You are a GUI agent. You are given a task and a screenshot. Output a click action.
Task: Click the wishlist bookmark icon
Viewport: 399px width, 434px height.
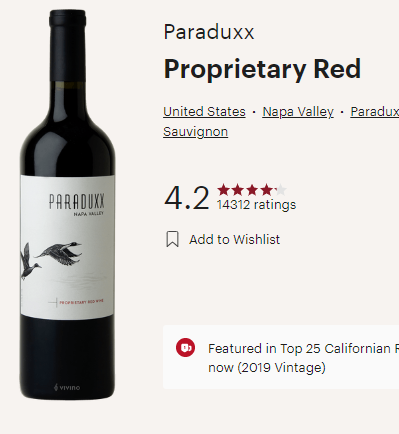pyautogui.click(x=172, y=239)
